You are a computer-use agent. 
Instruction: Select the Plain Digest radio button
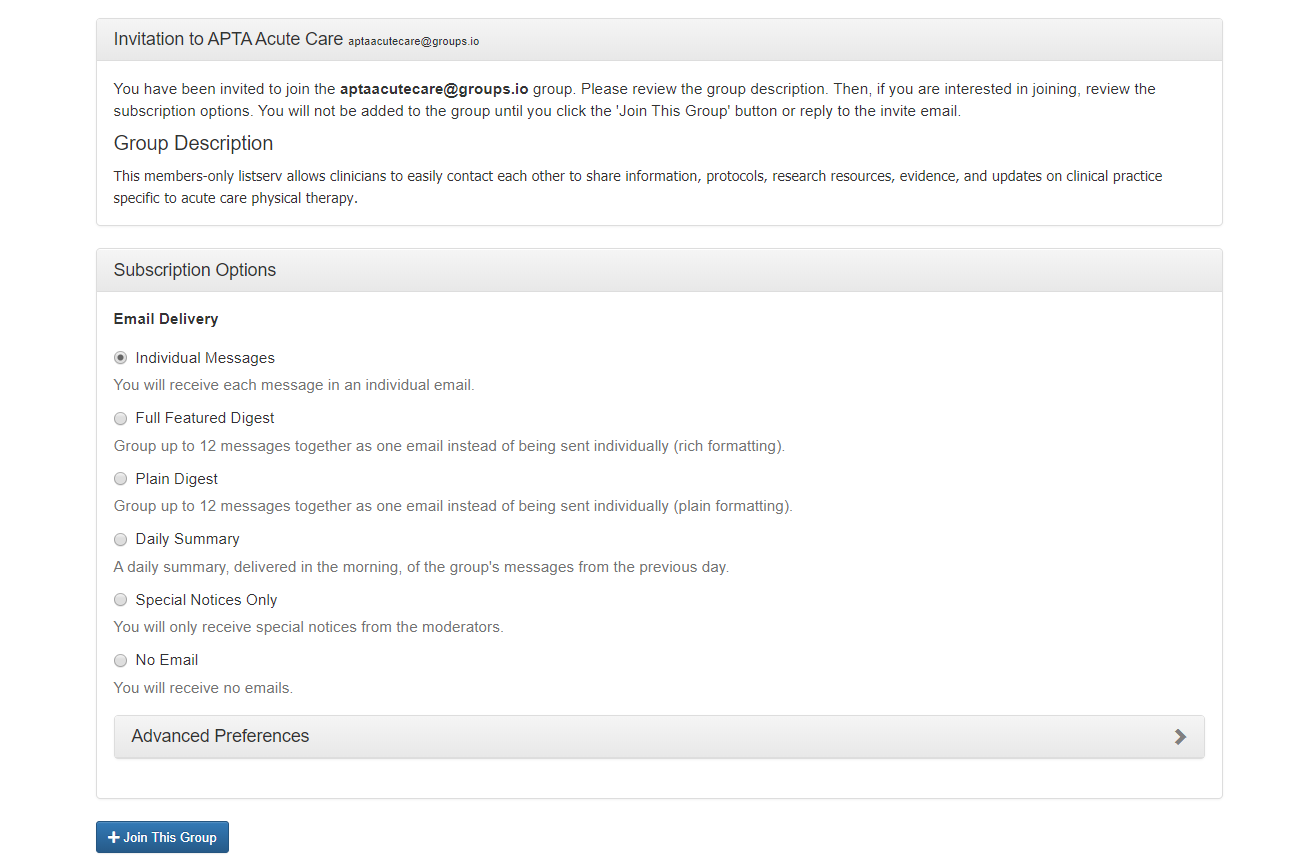point(120,479)
